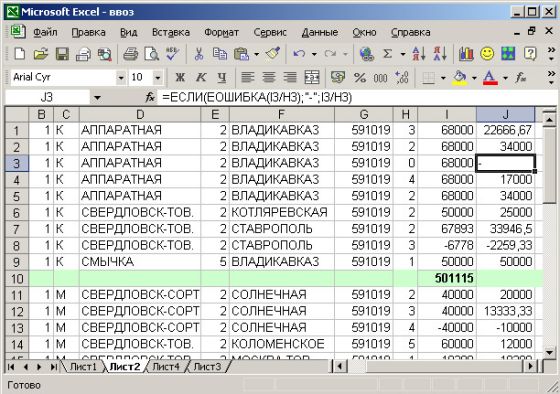Select column D header
The height and width of the screenshot is (394, 560).
point(140,114)
